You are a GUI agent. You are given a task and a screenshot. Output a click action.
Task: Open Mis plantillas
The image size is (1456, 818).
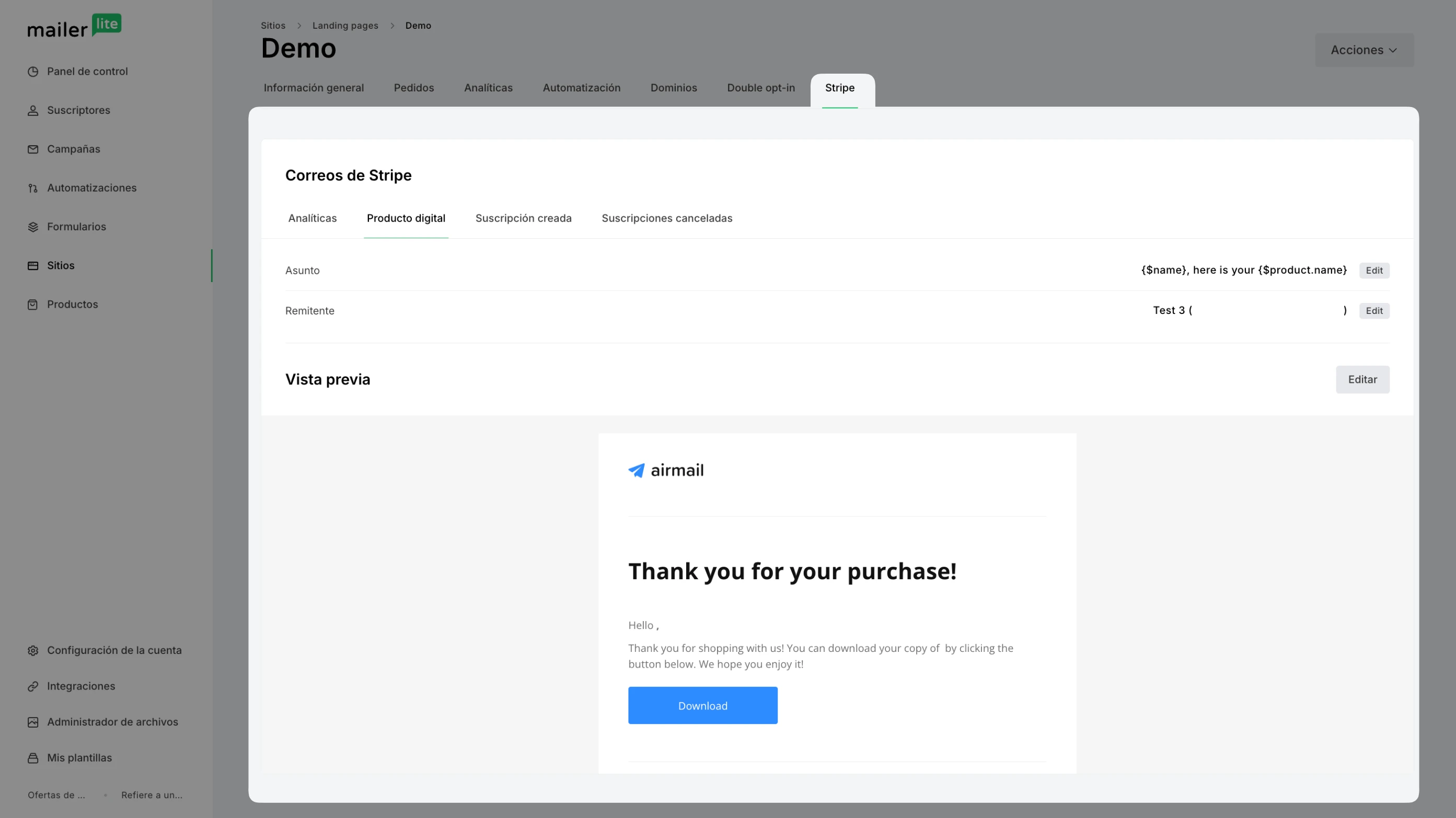click(79, 758)
